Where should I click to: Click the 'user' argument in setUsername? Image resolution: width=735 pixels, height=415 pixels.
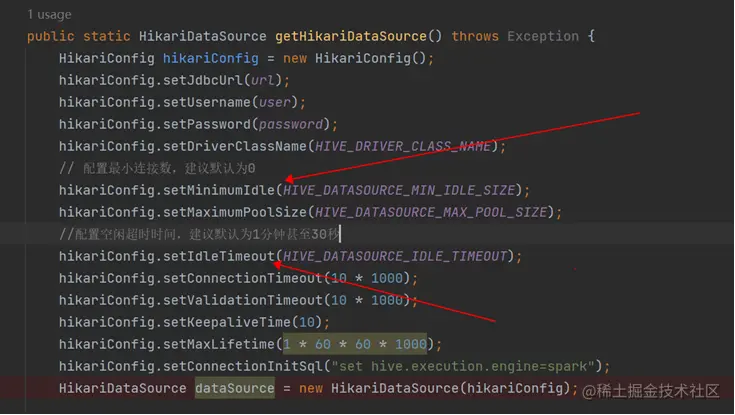pos(275,102)
